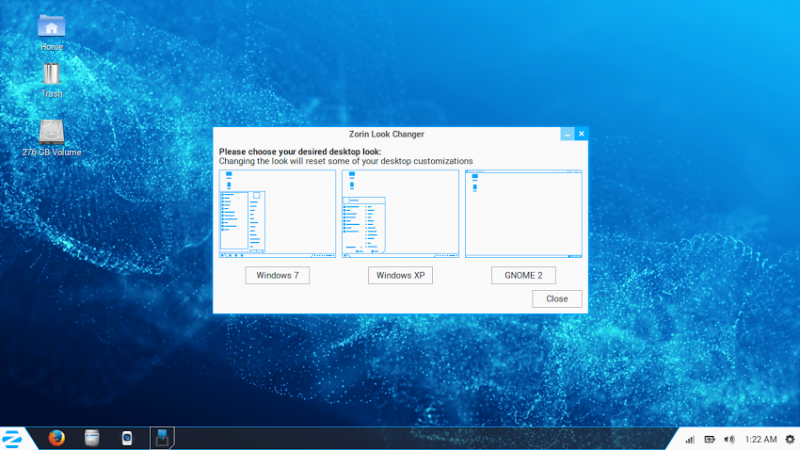This screenshot has height=450, width=800.
Task: Select the Zorin Look Changer taskbar item
Action: [162, 438]
